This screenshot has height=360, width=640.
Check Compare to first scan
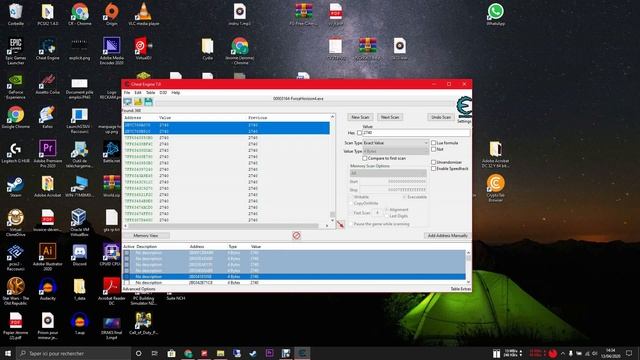pyautogui.click(x=365, y=158)
